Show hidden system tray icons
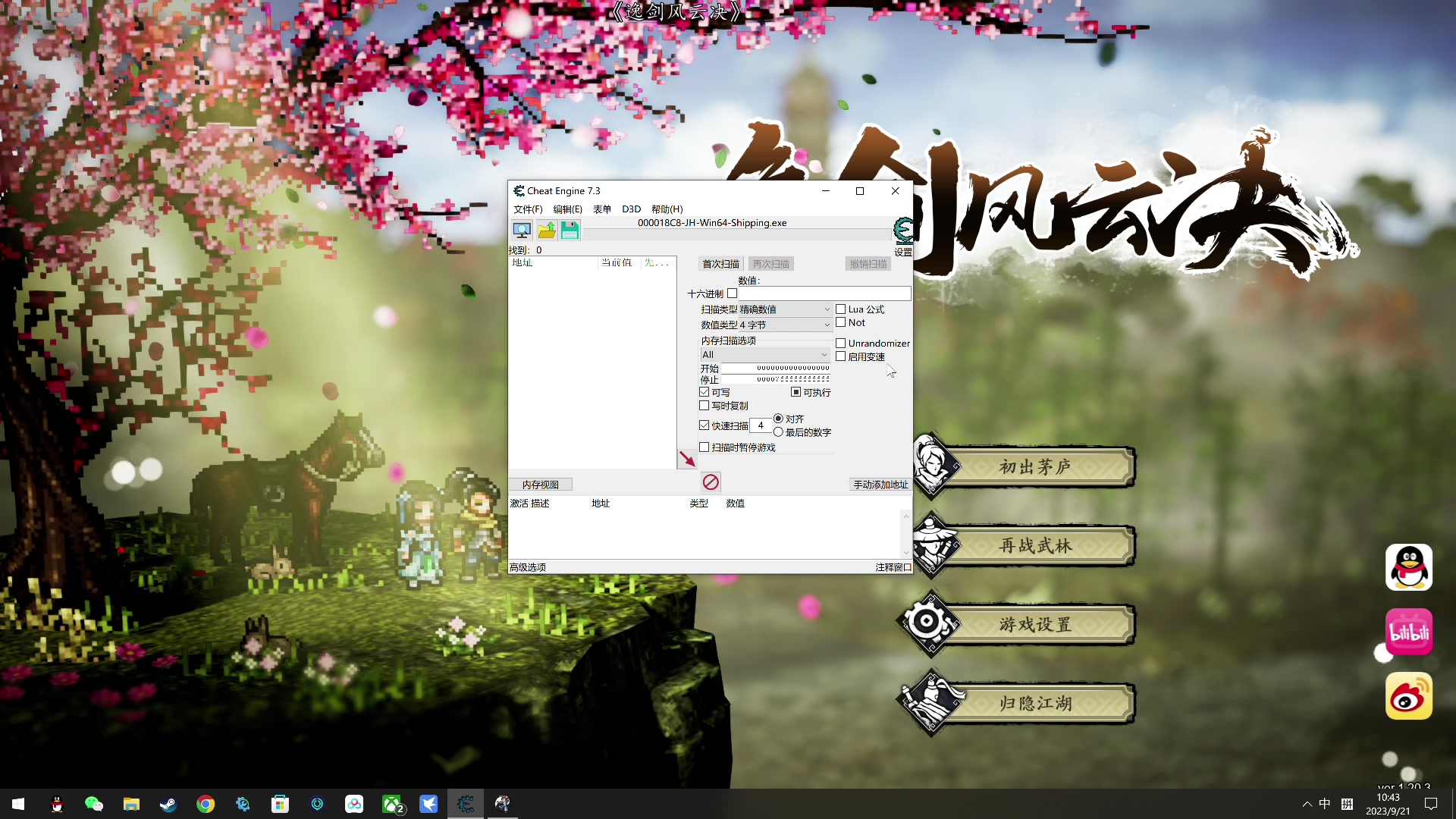 click(1307, 804)
